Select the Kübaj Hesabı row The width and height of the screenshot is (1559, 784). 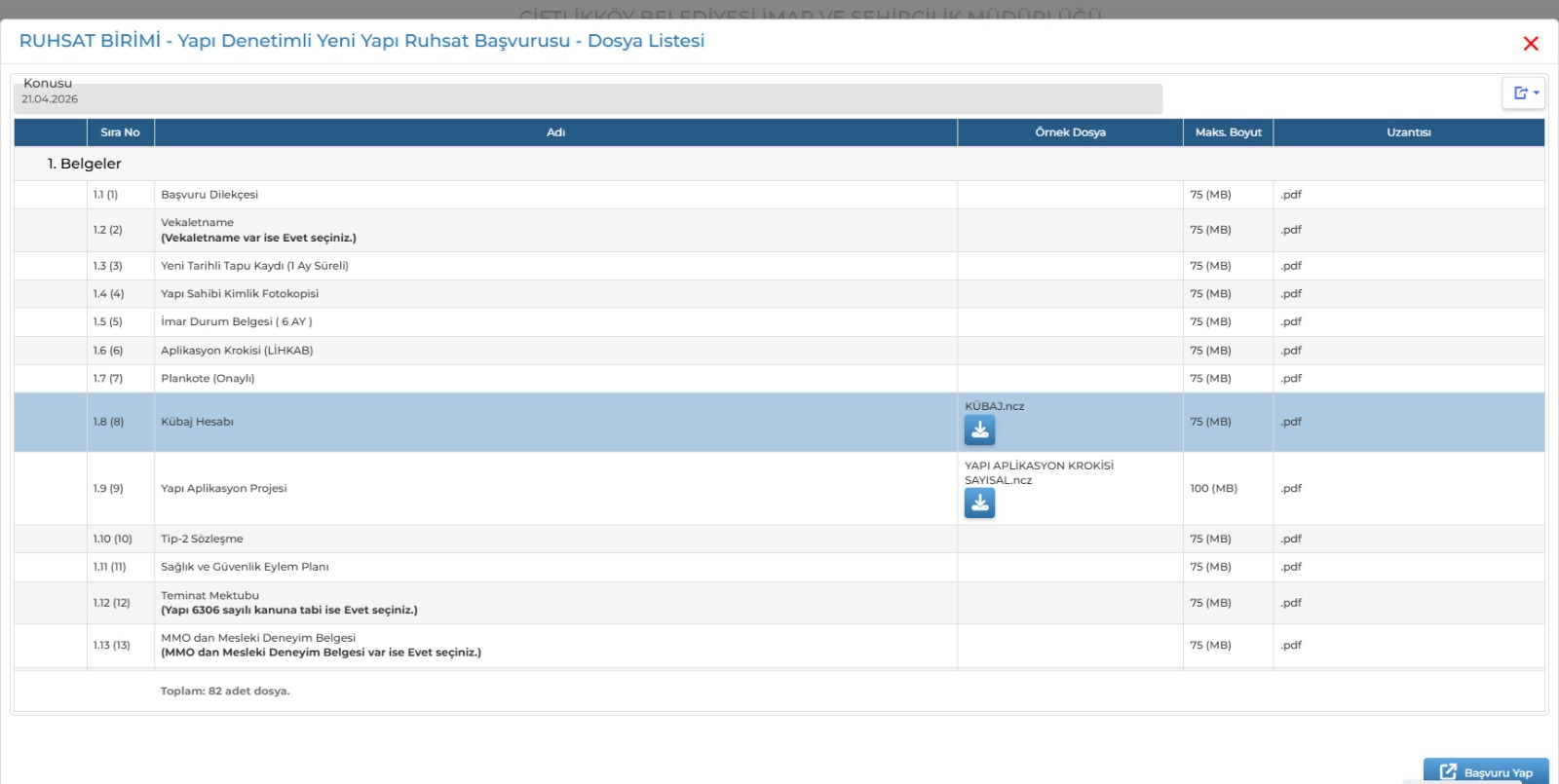[779, 422]
